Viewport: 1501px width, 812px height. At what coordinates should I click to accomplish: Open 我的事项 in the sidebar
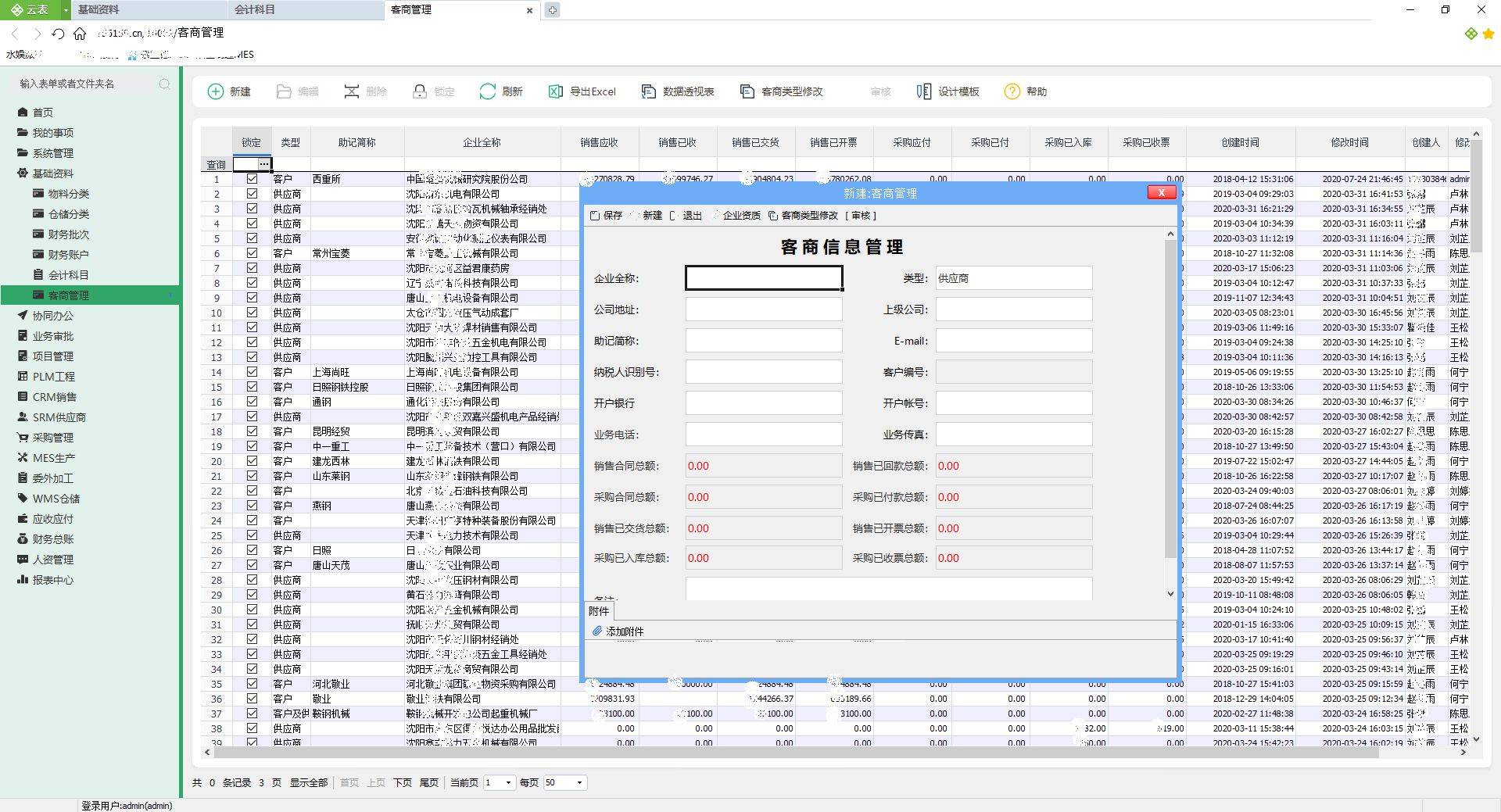pos(52,133)
